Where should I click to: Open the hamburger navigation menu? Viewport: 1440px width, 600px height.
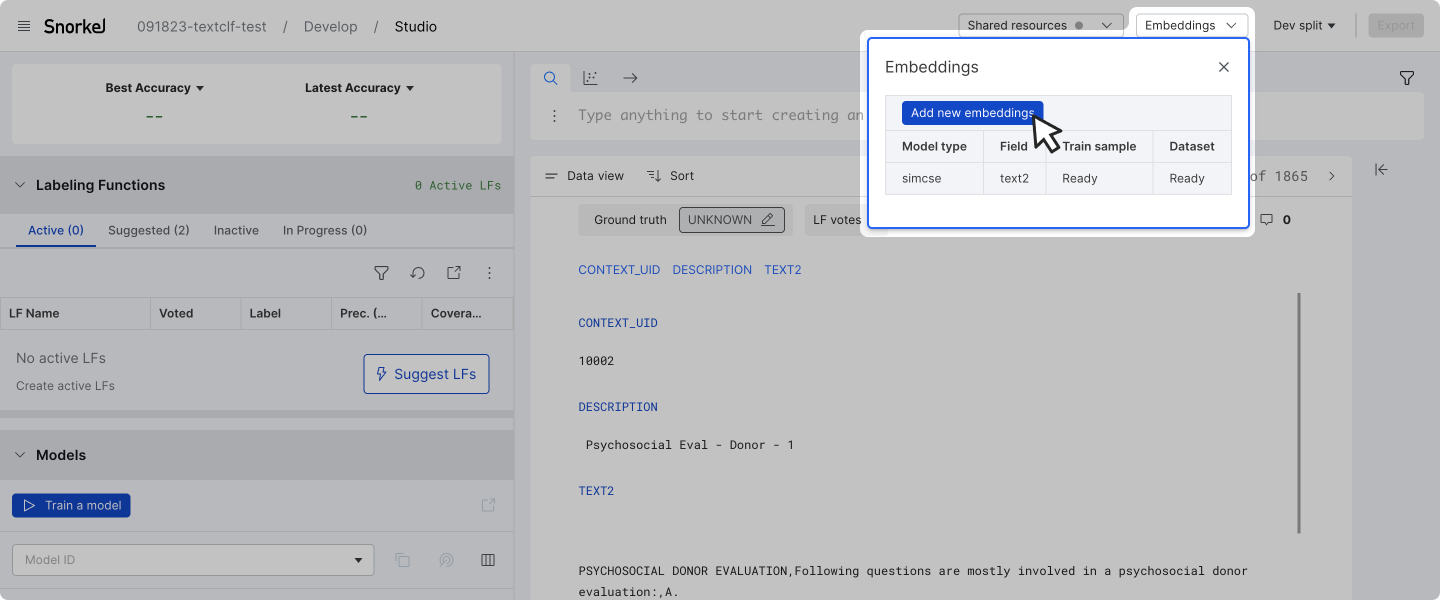tap(24, 26)
